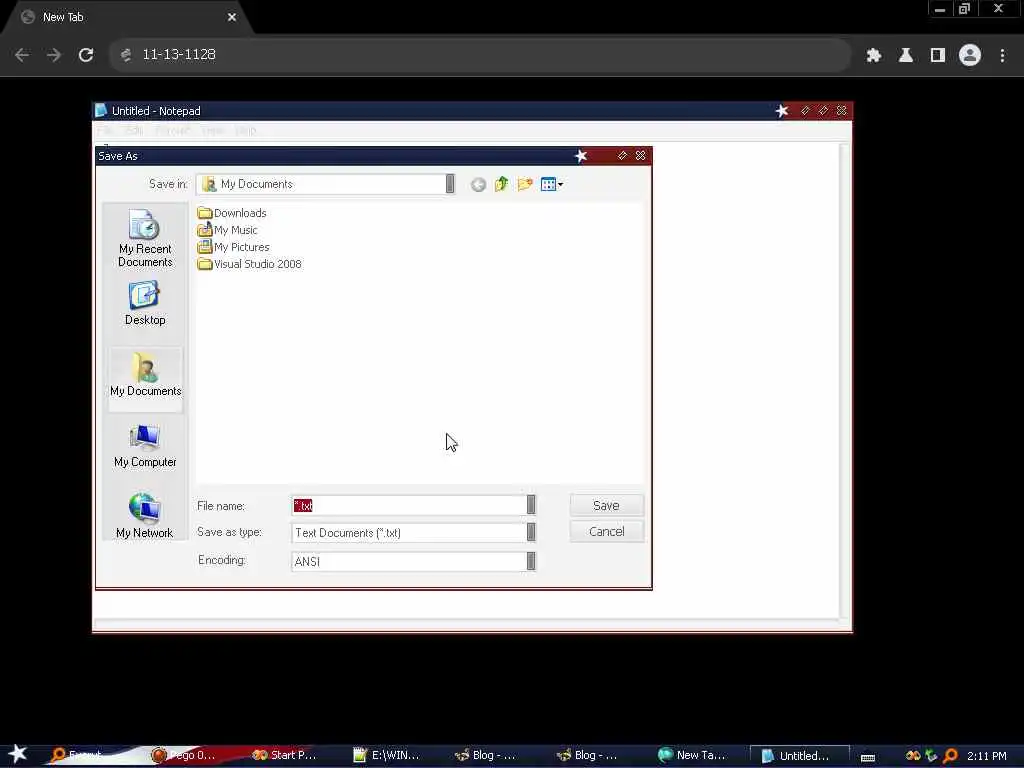Open the browser three-dot menu
Viewport: 1024px width, 768px height.
(x=1002, y=56)
